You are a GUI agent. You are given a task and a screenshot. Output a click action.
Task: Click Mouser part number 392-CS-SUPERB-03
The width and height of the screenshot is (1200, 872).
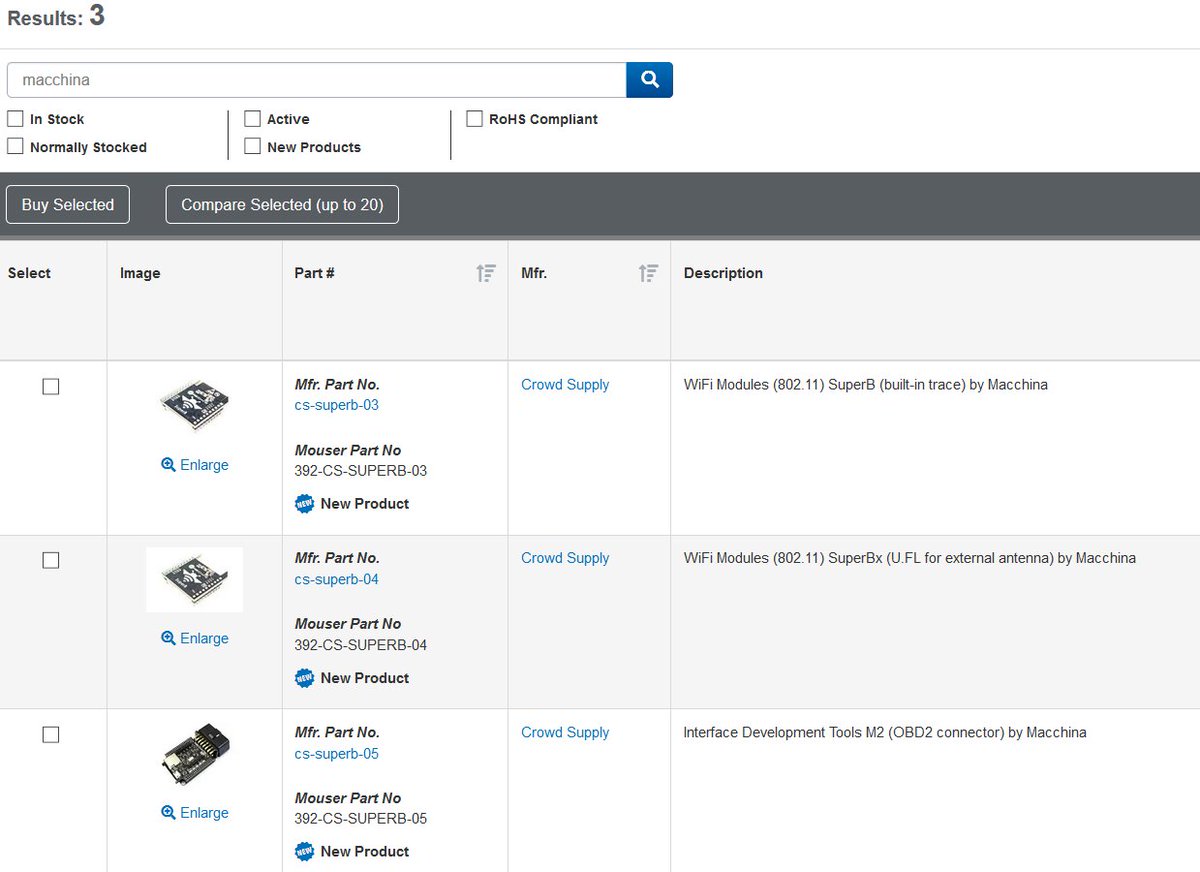(x=361, y=471)
